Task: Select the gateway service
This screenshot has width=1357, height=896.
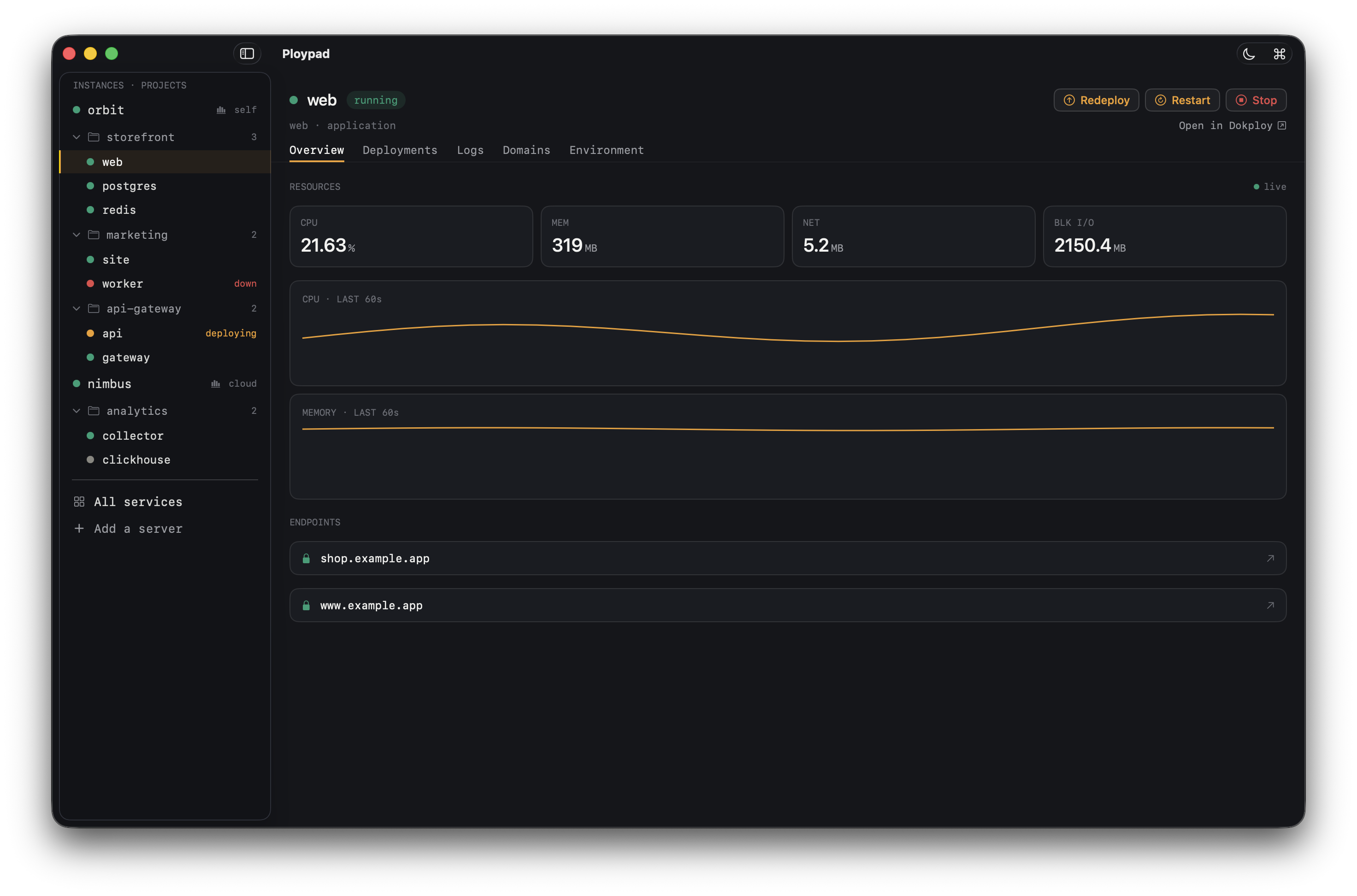Action: click(165, 357)
